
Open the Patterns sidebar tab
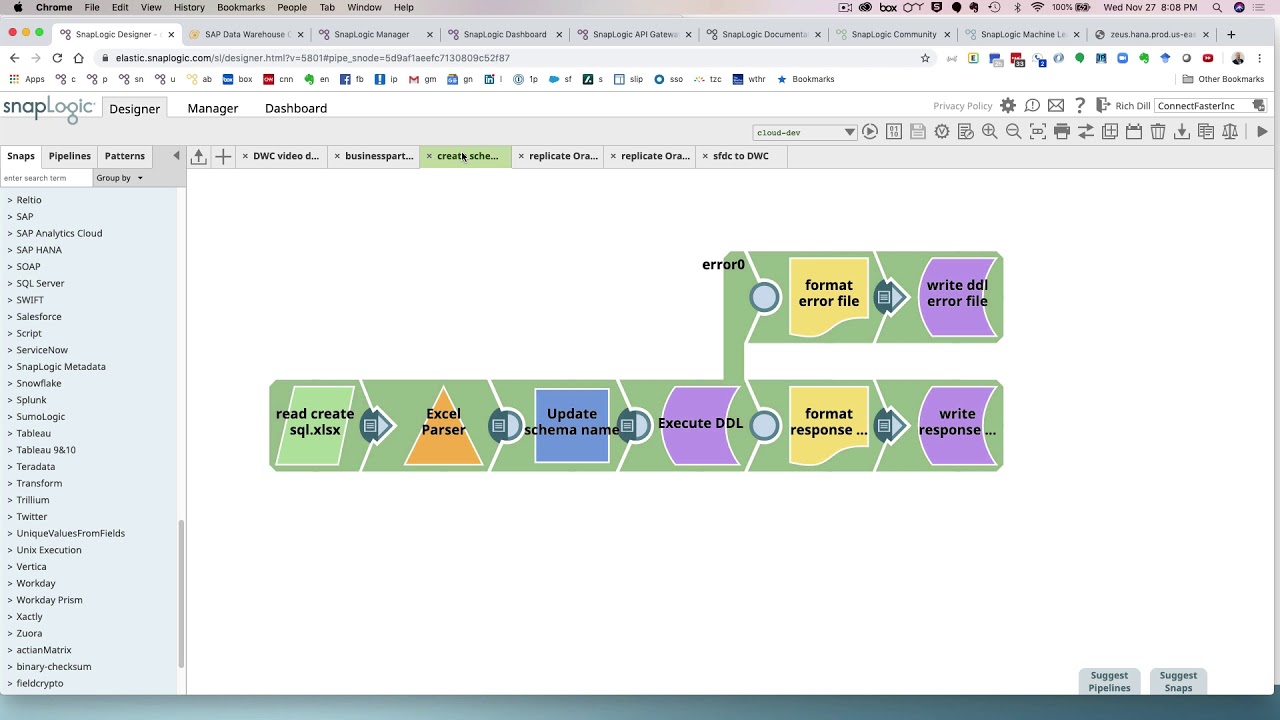tap(125, 156)
